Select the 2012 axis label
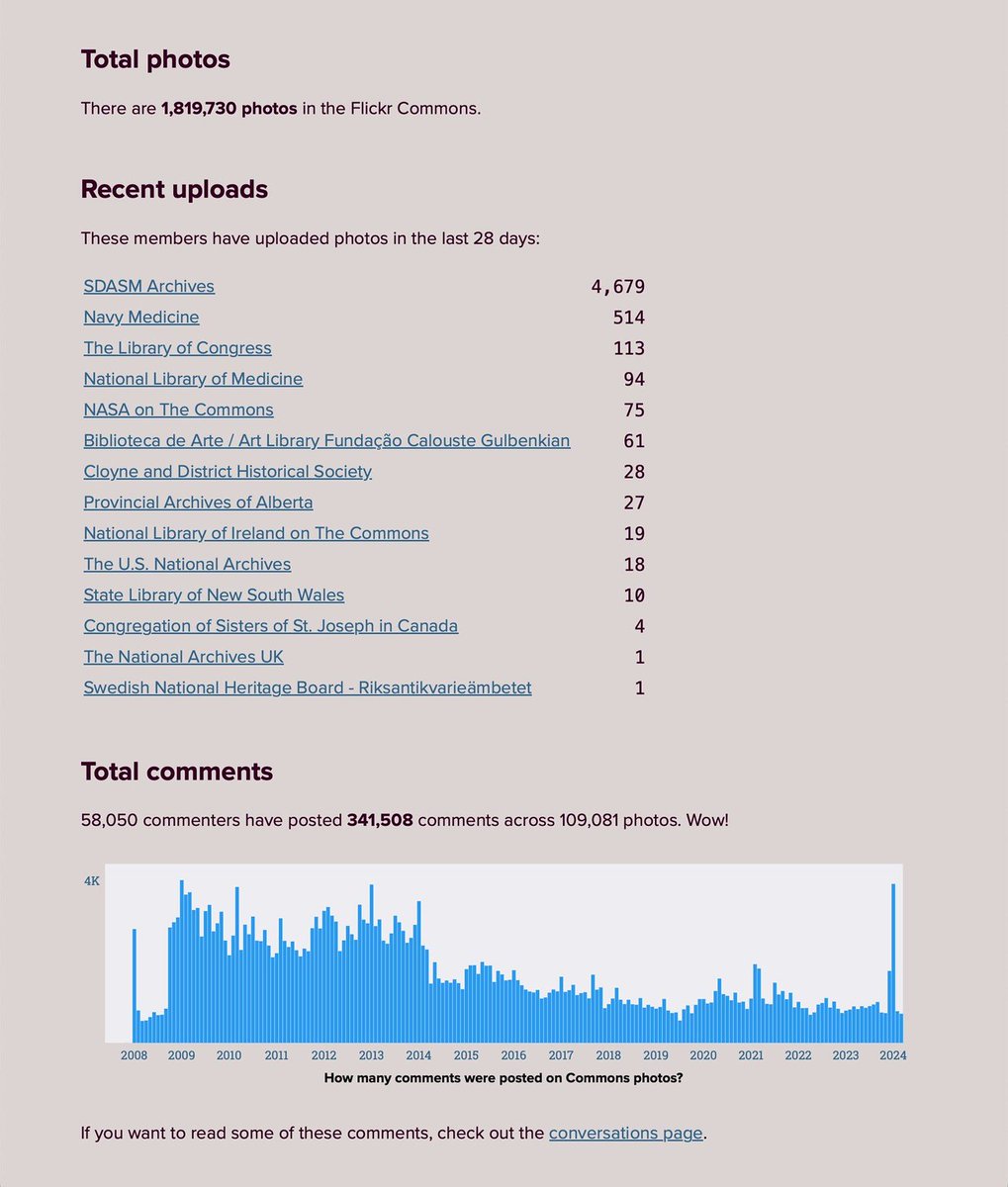This screenshot has width=1008, height=1187. pyautogui.click(x=323, y=1055)
